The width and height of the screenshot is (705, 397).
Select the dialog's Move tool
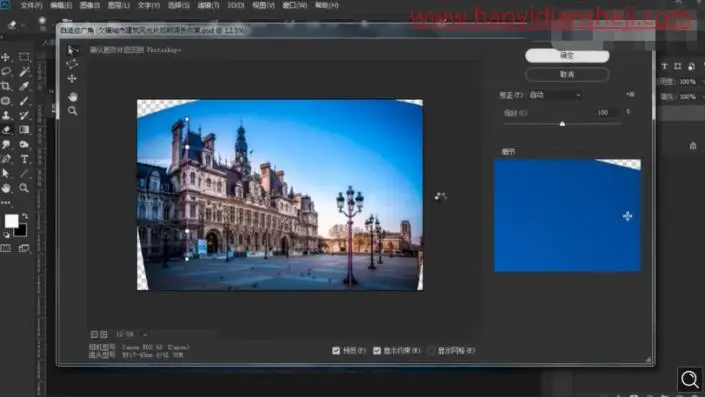(72, 79)
